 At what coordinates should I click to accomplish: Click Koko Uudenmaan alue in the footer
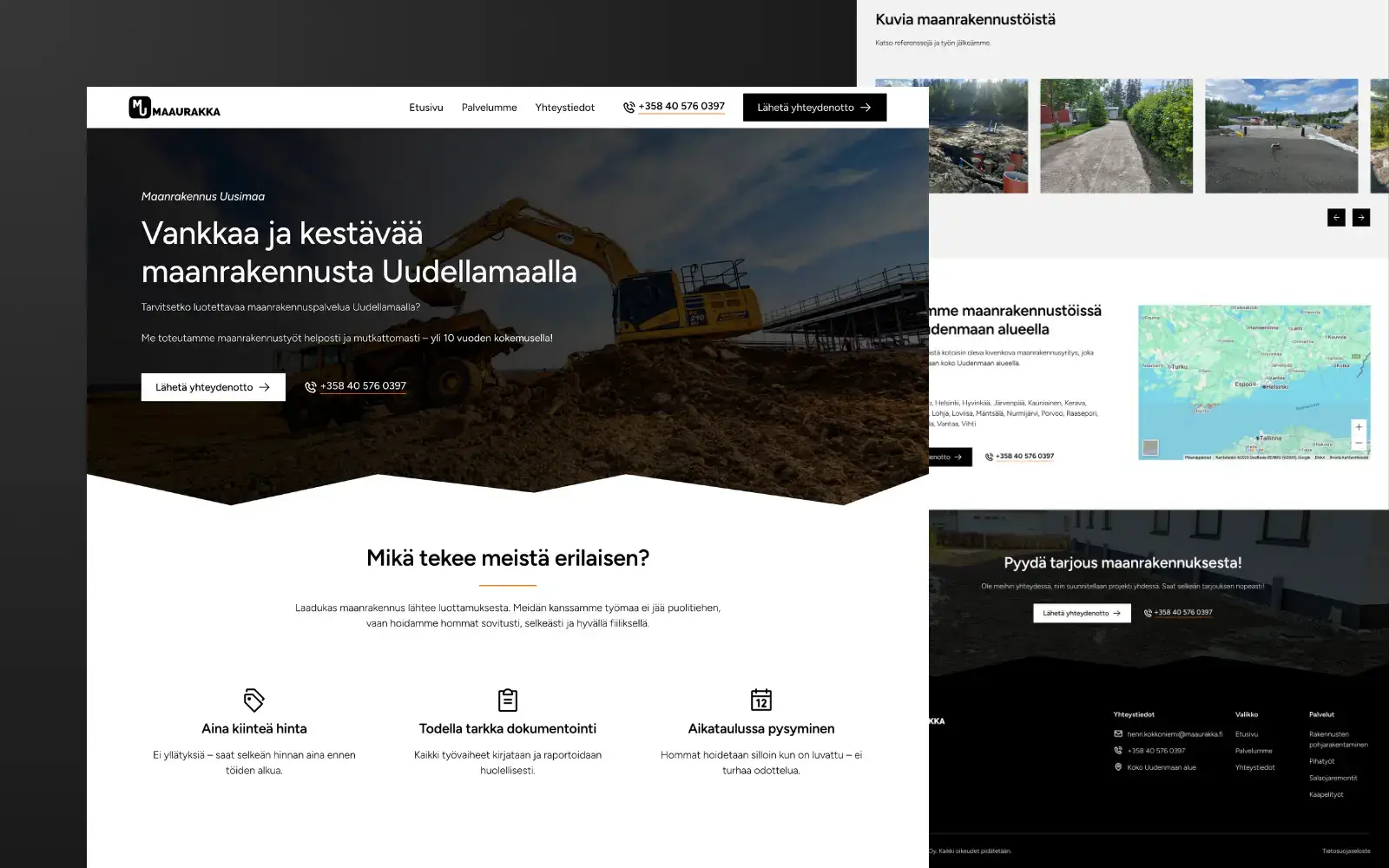[x=1162, y=767]
